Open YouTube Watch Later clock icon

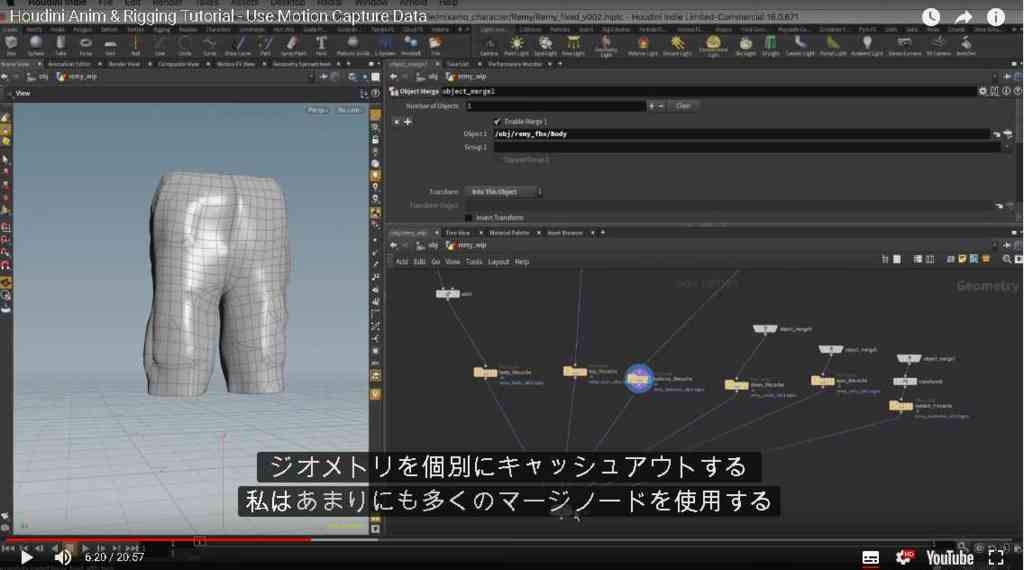coord(931,17)
